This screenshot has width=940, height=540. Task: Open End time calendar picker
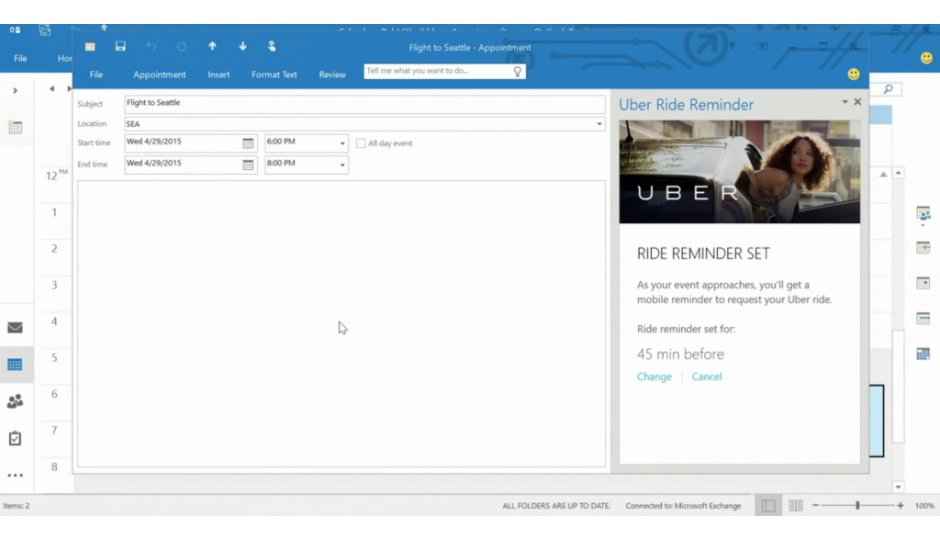248,165
